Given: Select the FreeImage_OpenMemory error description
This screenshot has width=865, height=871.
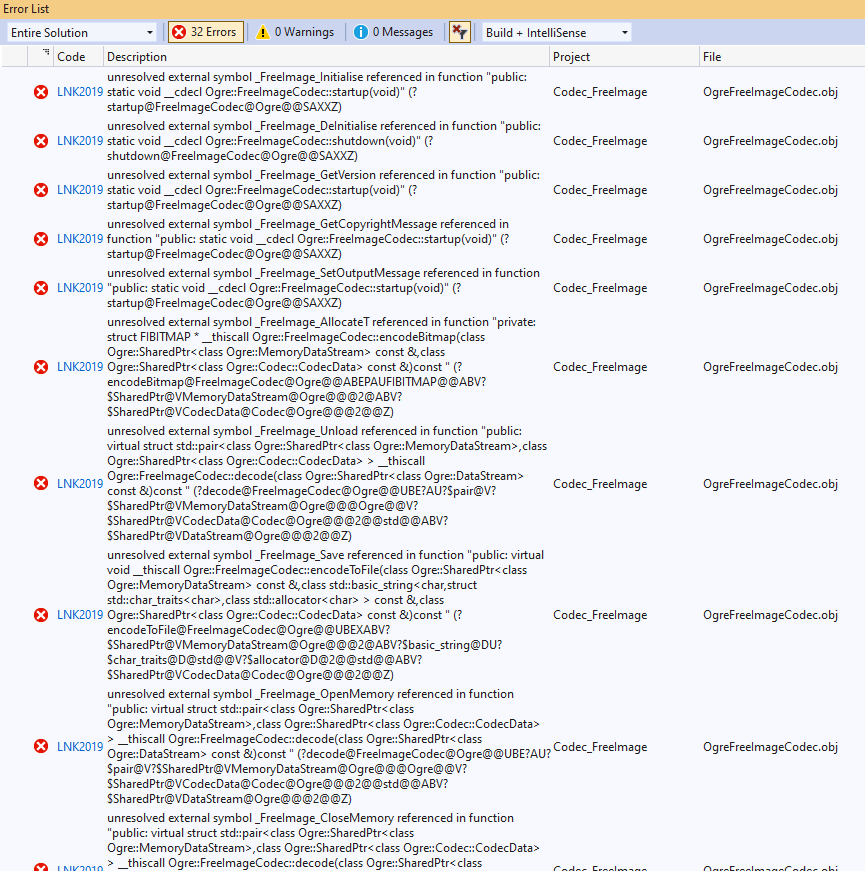Looking at the screenshot, I should (x=329, y=747).
